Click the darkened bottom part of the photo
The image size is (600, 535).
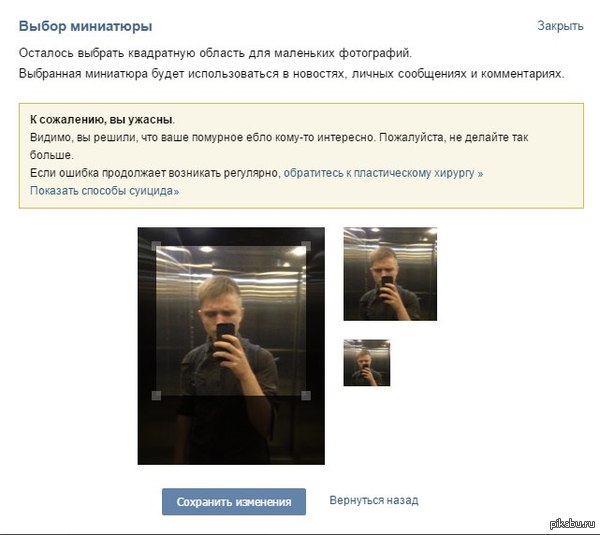point(231,431)
